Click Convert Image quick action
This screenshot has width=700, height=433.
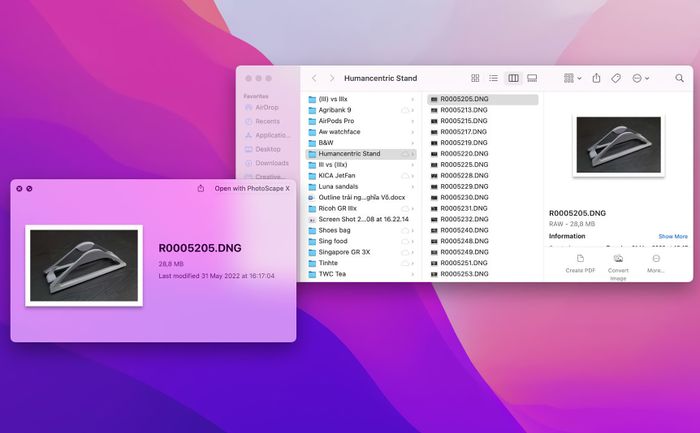point(618,267)
